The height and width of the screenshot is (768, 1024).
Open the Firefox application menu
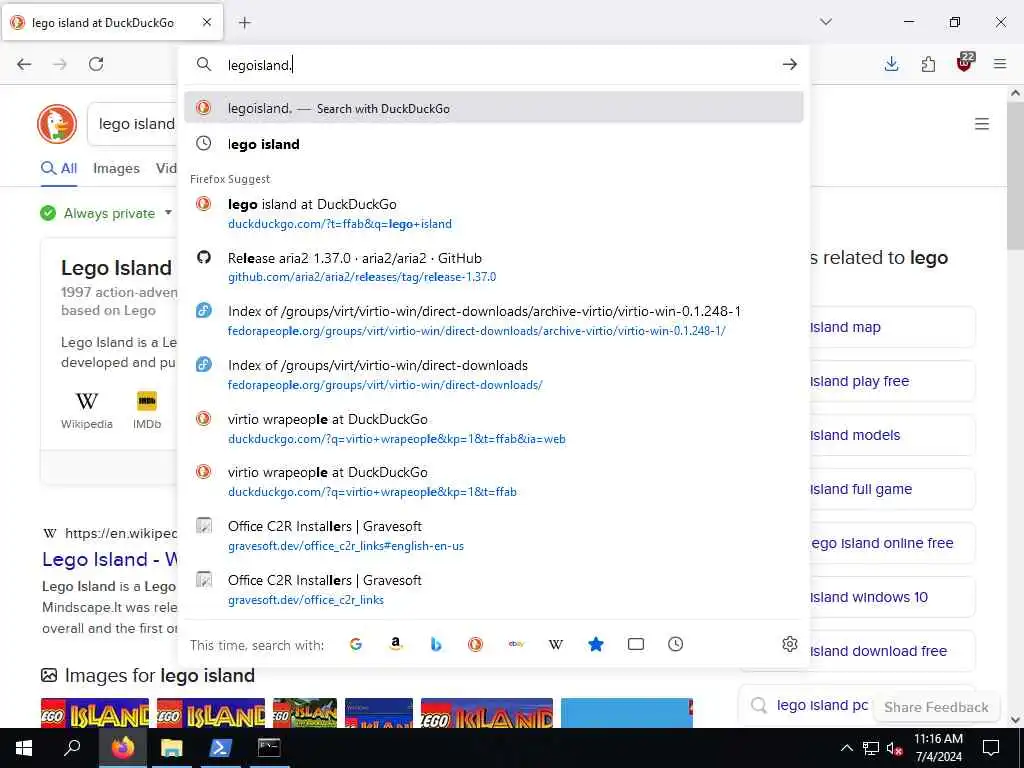pyautogui.click(x=1000, y=64)
